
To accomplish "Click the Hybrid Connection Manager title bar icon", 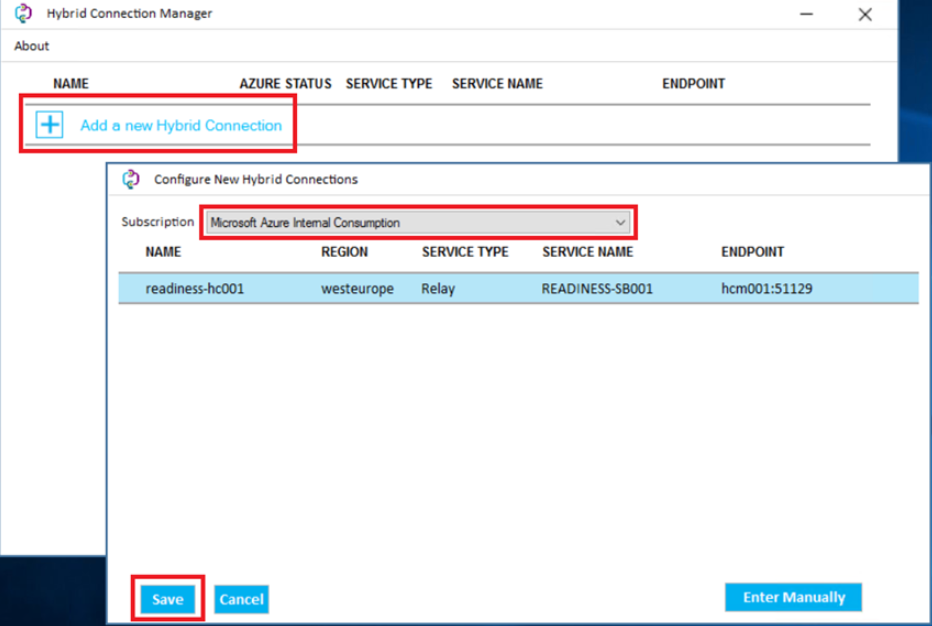I will pyautogui.click(x=23, y=14).
